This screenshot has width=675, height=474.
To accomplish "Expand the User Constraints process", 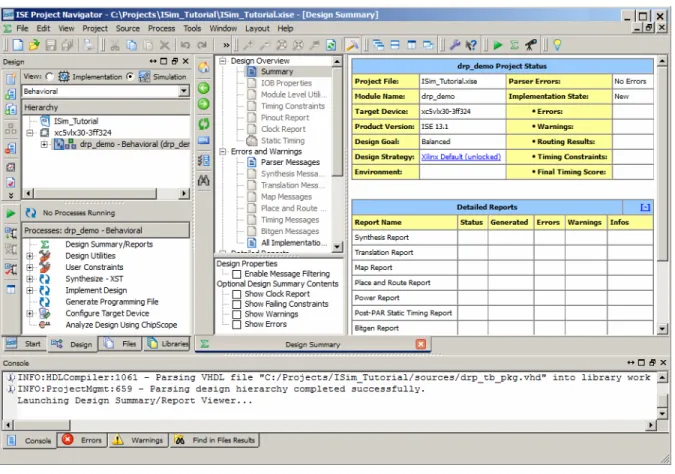I will tap(30, 268).
